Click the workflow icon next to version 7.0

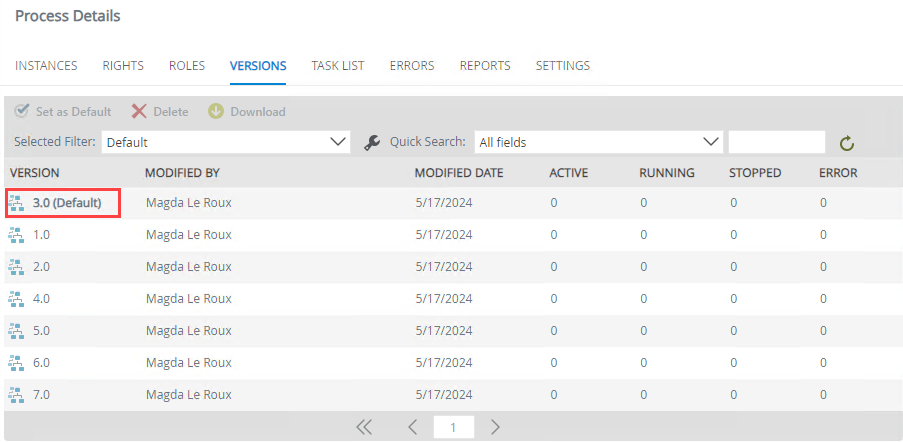[16, 395]
